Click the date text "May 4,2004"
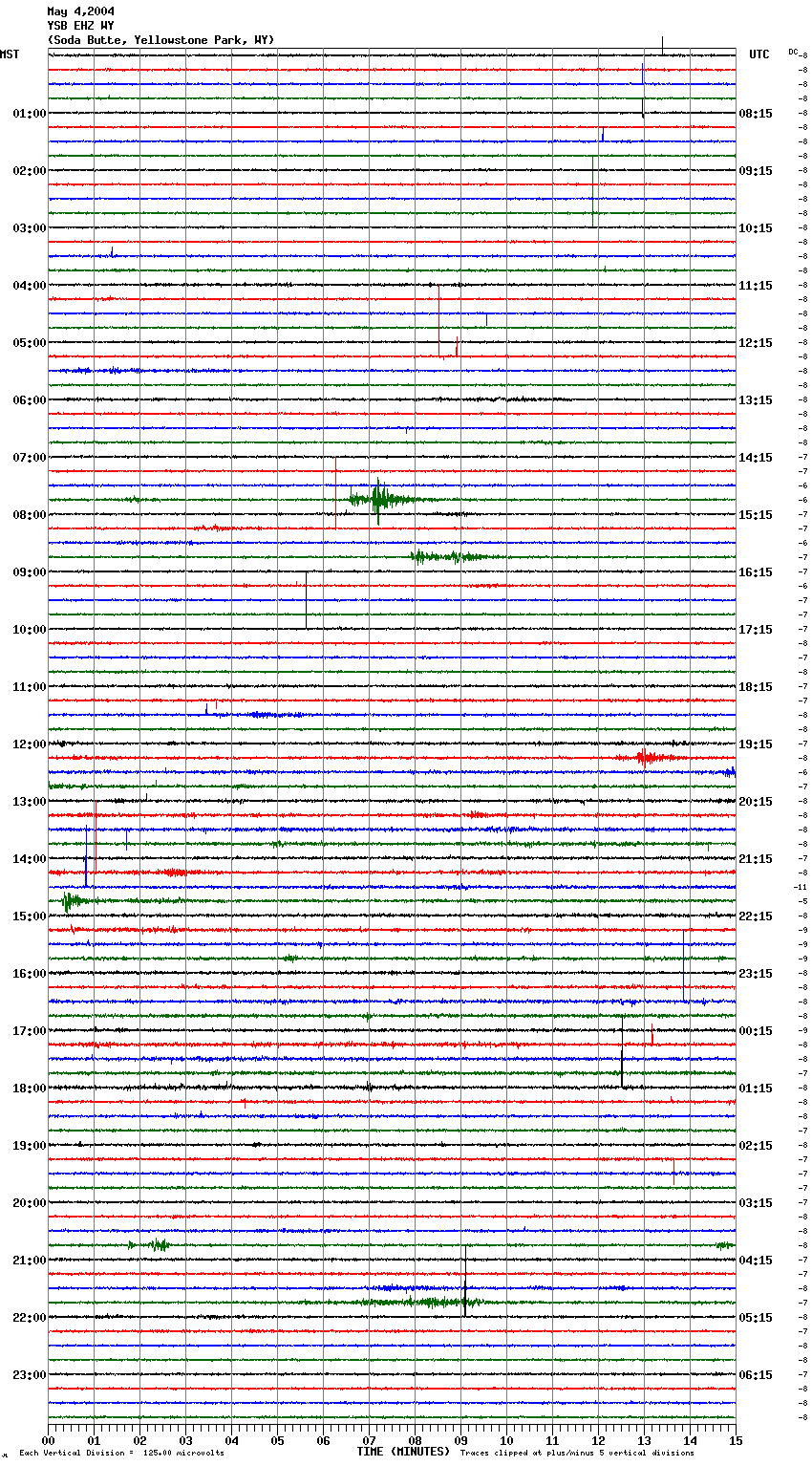 [x=80, y=11]
